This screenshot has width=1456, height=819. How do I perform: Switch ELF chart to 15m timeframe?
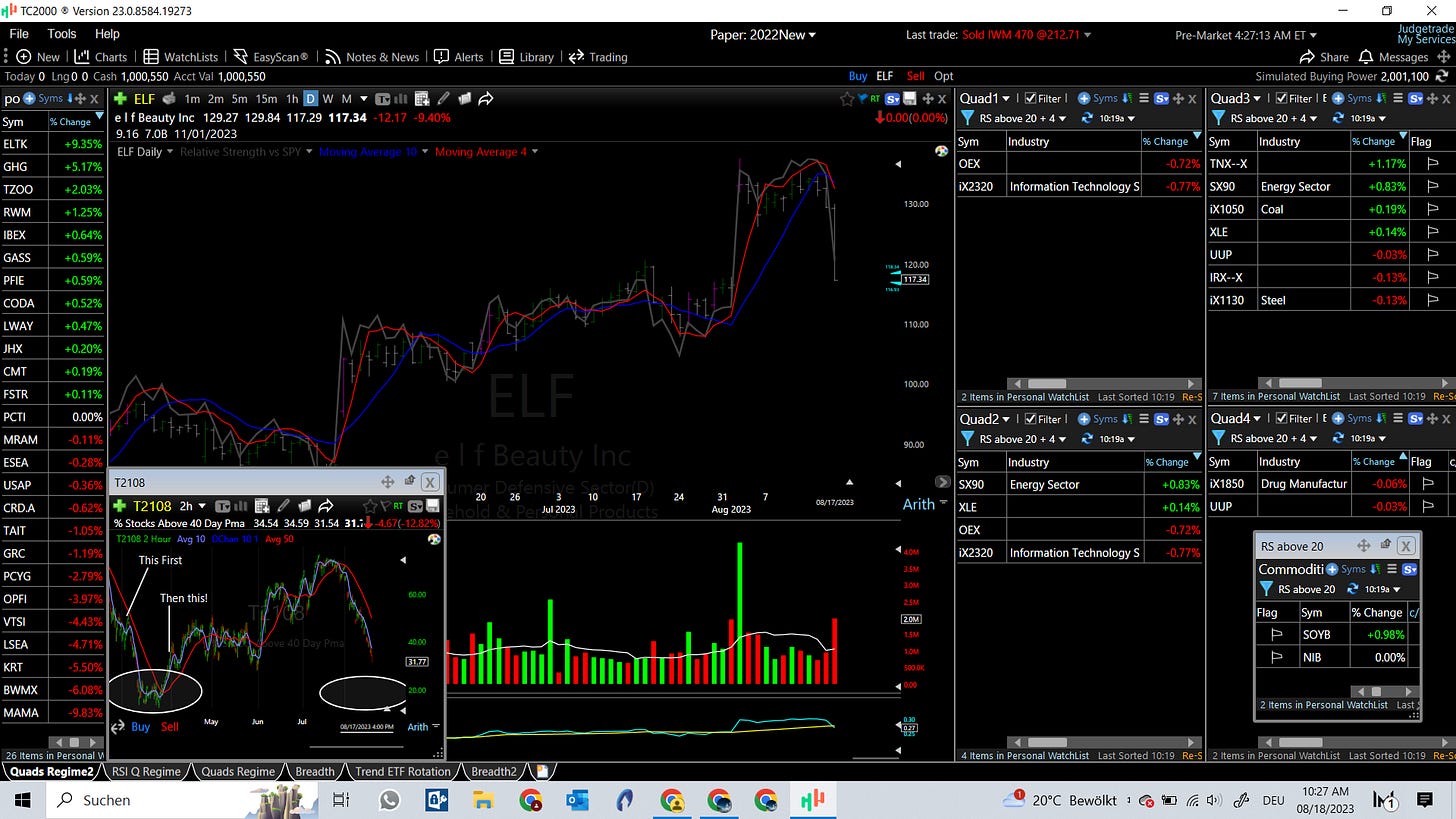coord(266,99)
